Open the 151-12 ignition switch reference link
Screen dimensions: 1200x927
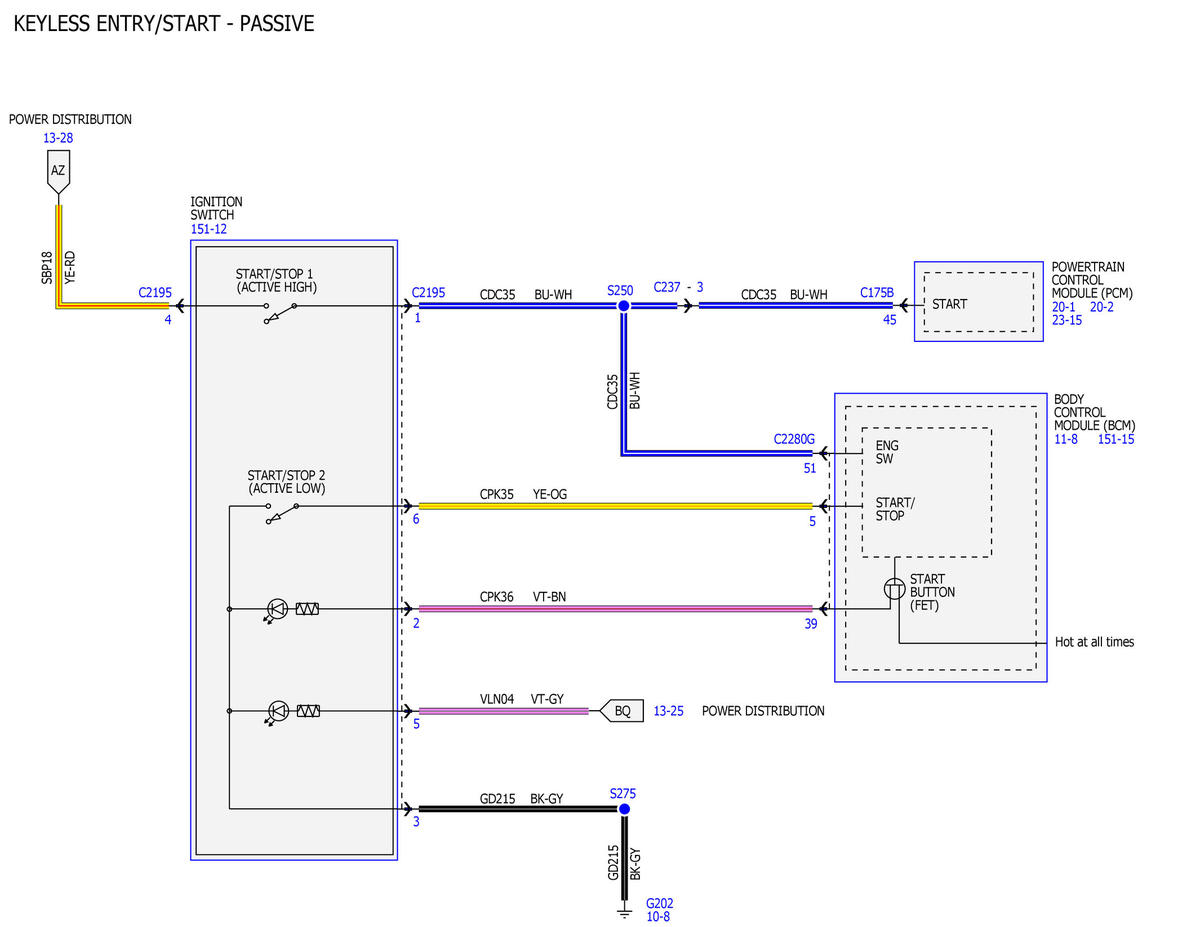208,229
